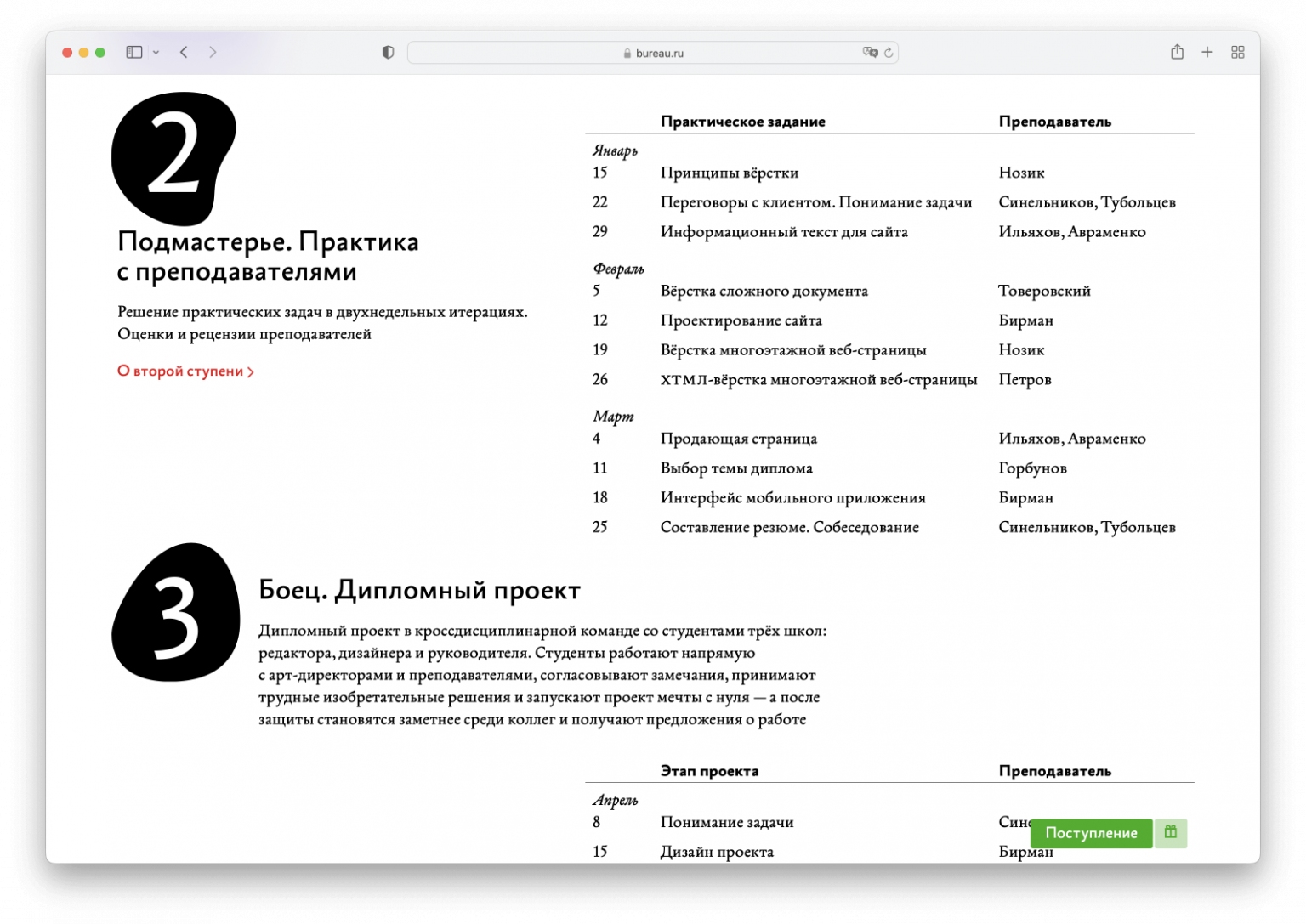Click «Синельников, Тубольцев» for January 22
The image size is (1306, 924).
(x=1087, y=202)
